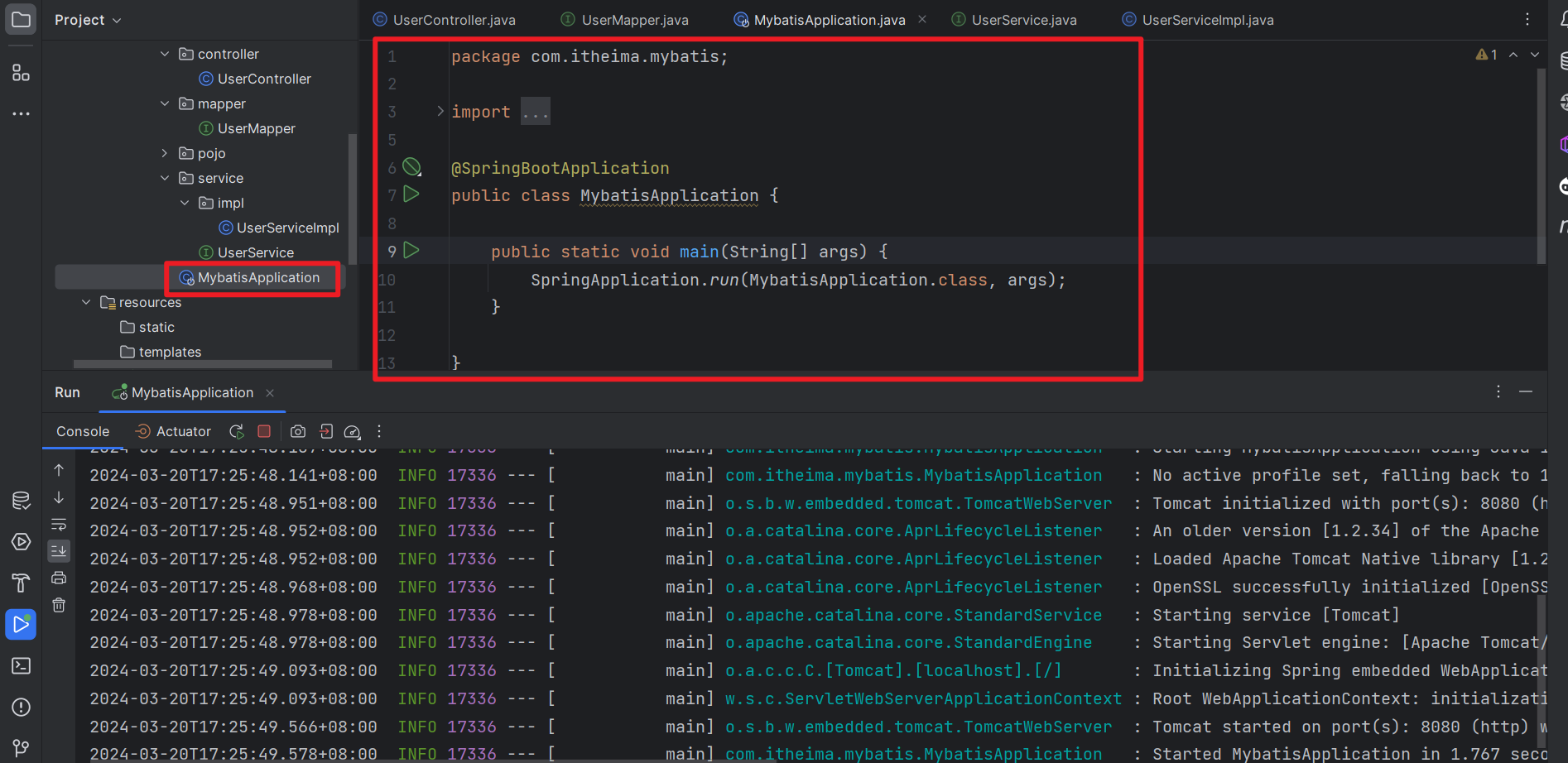Jump to next highlighted problem
Image resolution: width=1568 pixels, height=763 pixels.
pos(1535,55)
